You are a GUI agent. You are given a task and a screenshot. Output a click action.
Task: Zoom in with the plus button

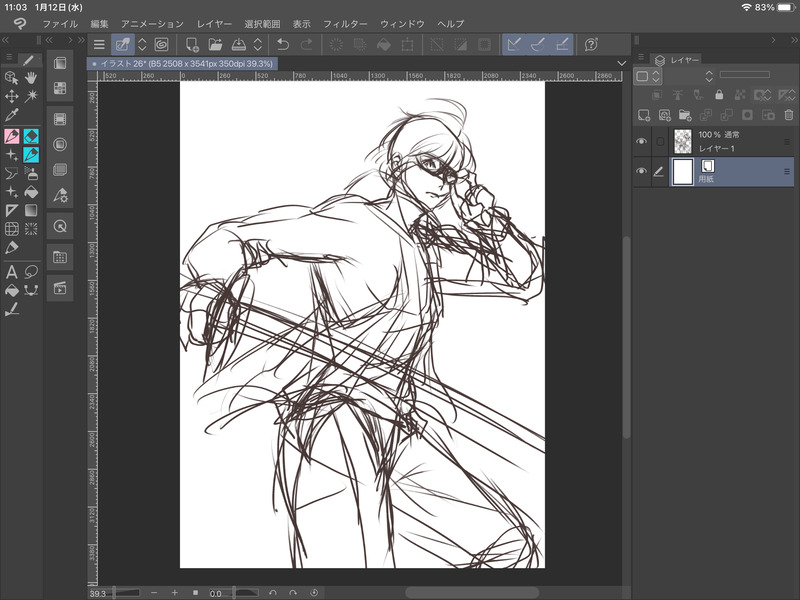[174, 592]
